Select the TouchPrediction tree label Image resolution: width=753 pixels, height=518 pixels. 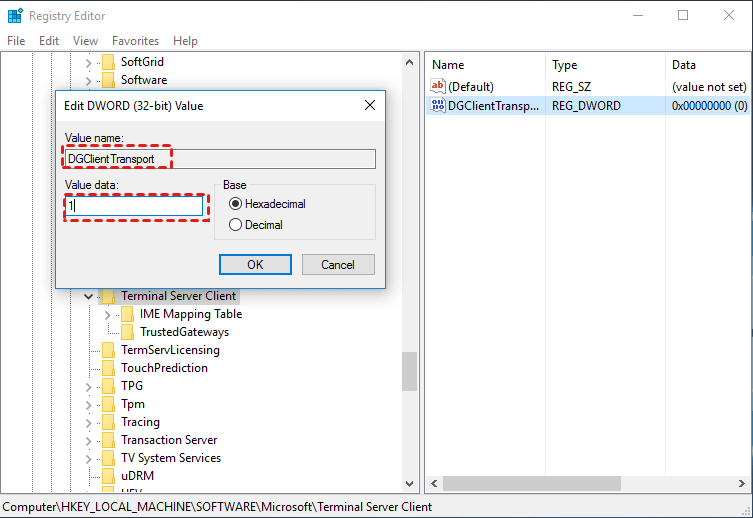164,368
